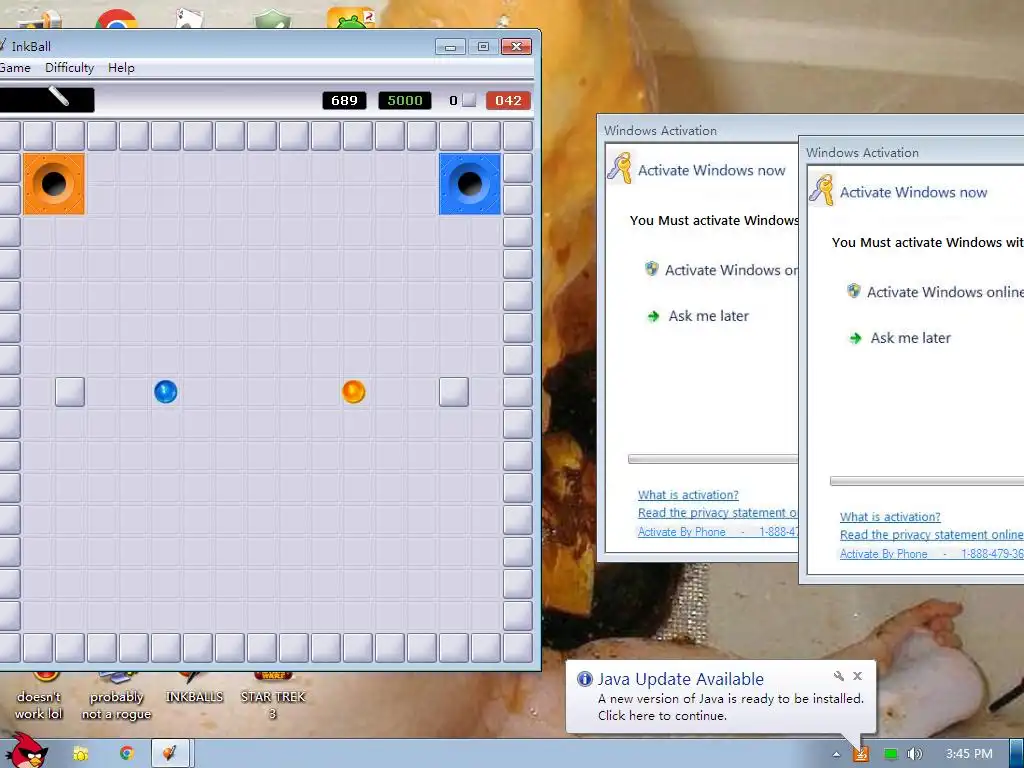Click progress bar in front Activation window
The height and width of the screenshot is (768, 1024).
(927, 481)
